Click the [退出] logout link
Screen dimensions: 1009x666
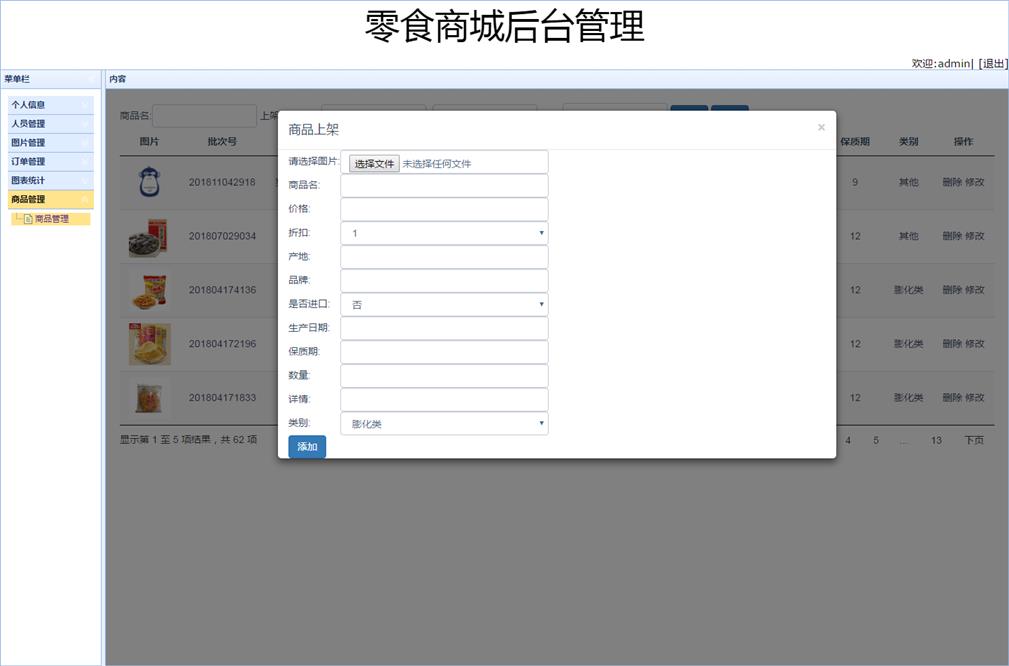[x=992, y=63]
